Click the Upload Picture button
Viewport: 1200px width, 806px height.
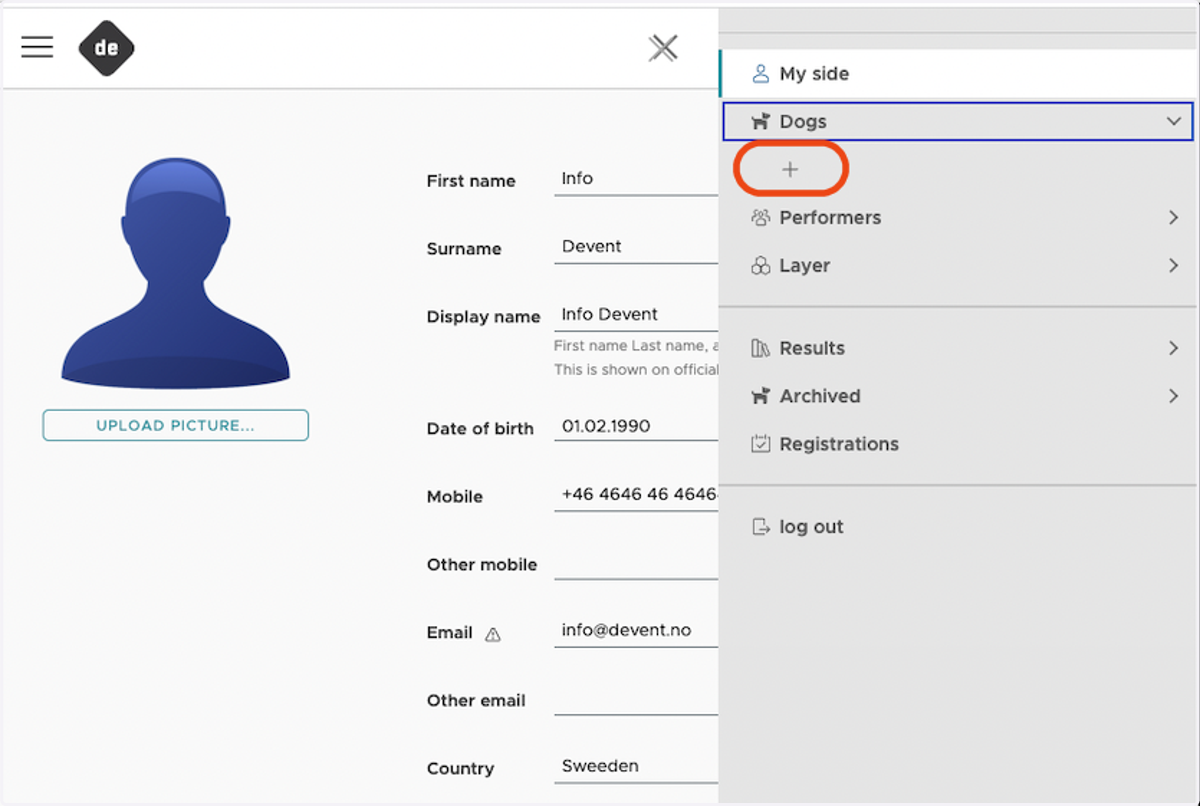tap(175, 425)
